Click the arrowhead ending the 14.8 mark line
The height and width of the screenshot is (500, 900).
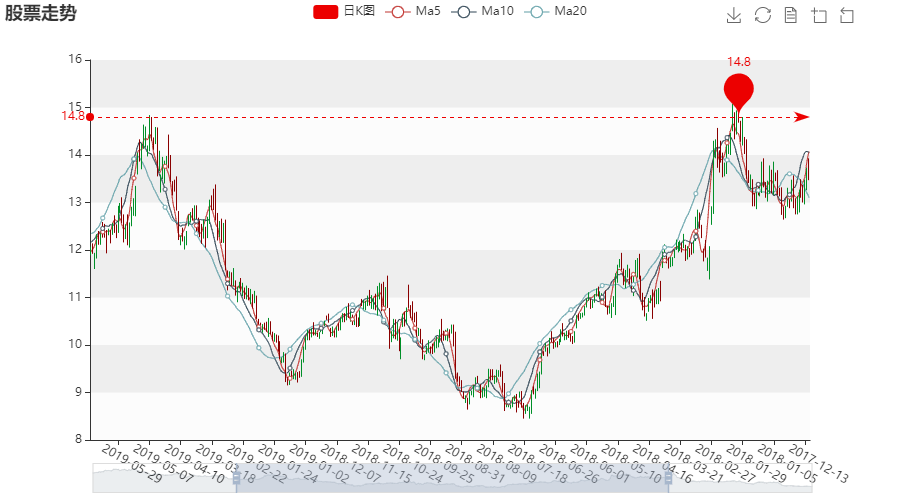(x=802, y=117)
